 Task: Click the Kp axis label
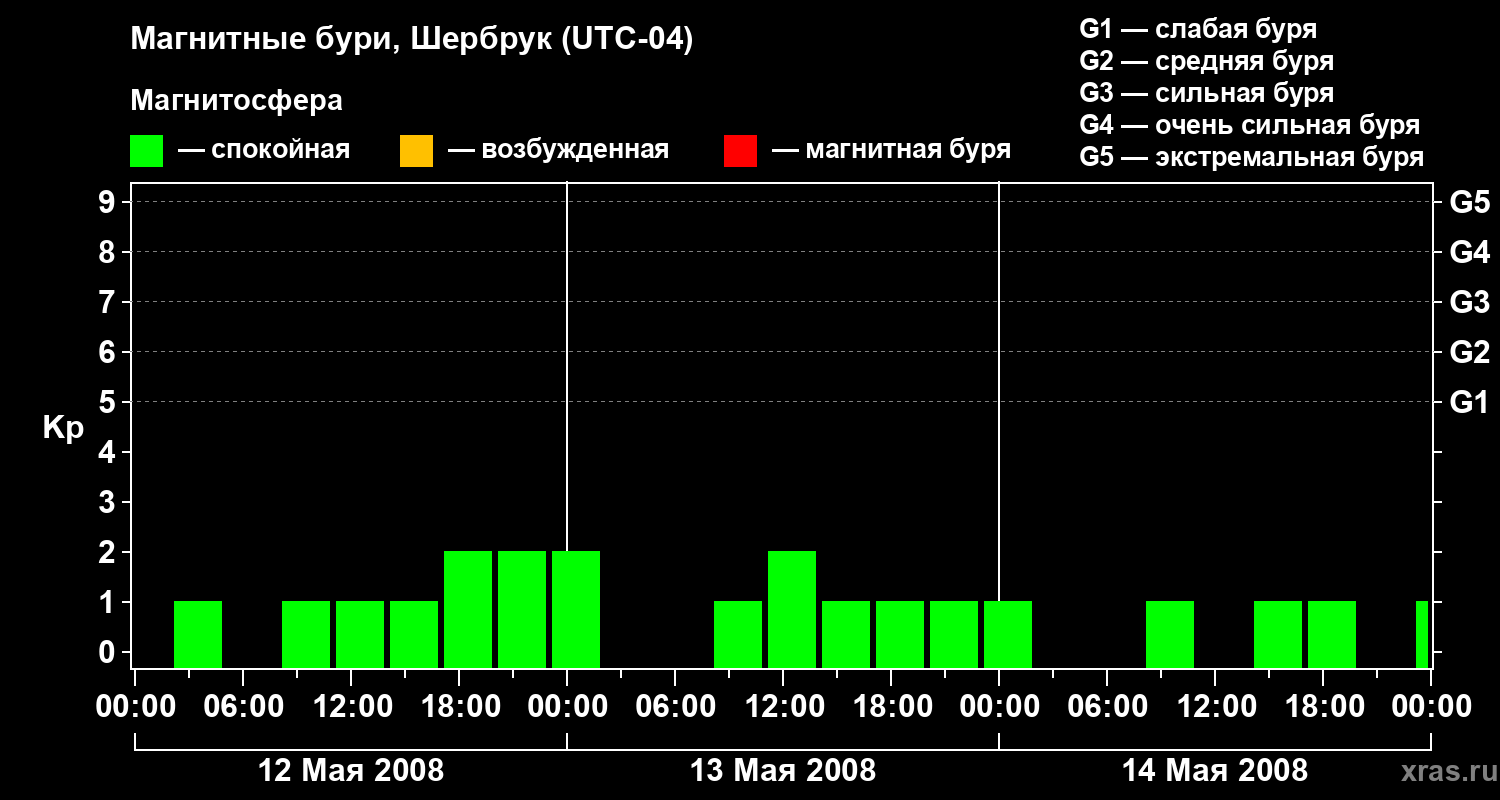coord(63,430)
